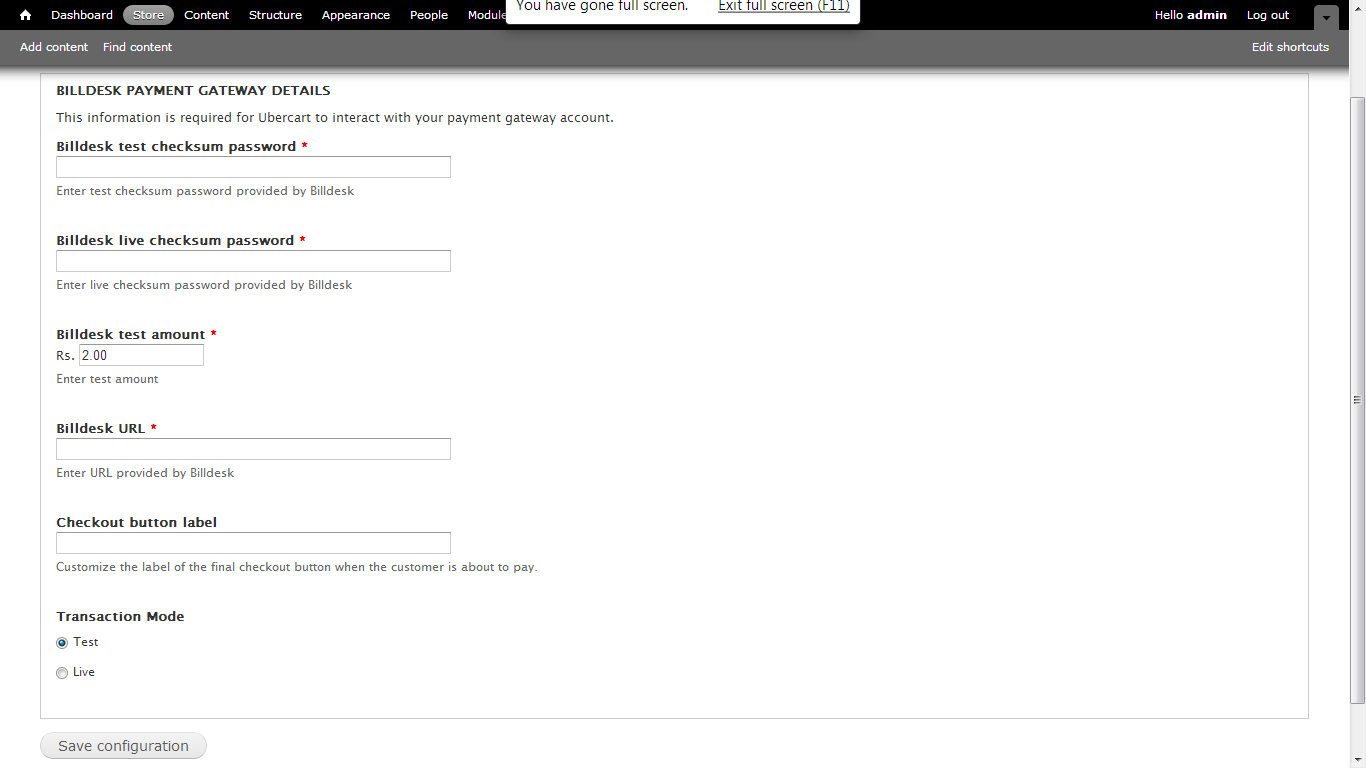Click the 'Enter test amount' hint text
This screenshot has height=768, width=1366.
coord(107,379)
